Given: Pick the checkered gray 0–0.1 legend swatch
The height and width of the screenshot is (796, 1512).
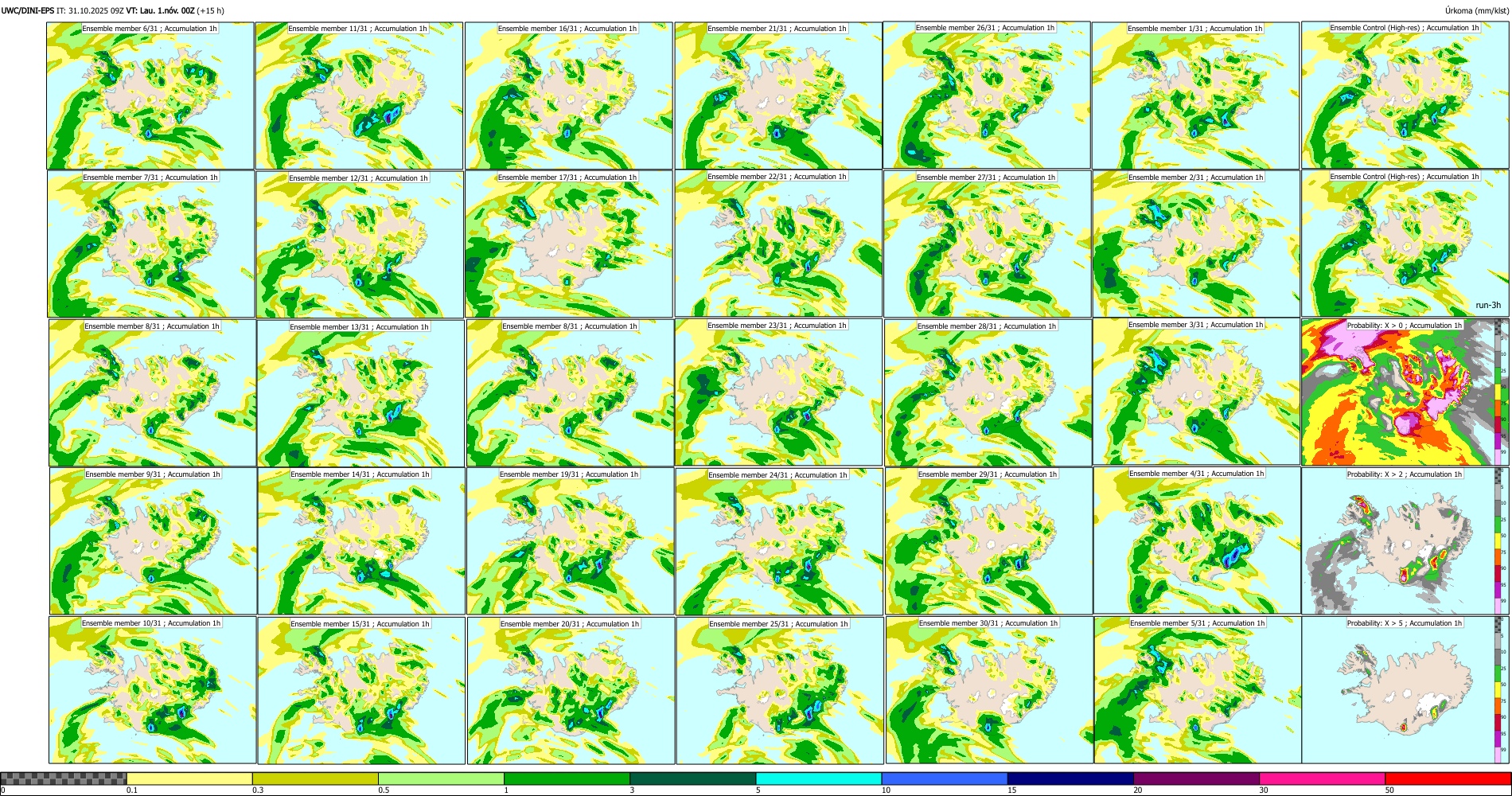Looking at the screenshot, I should coord(64,778).
